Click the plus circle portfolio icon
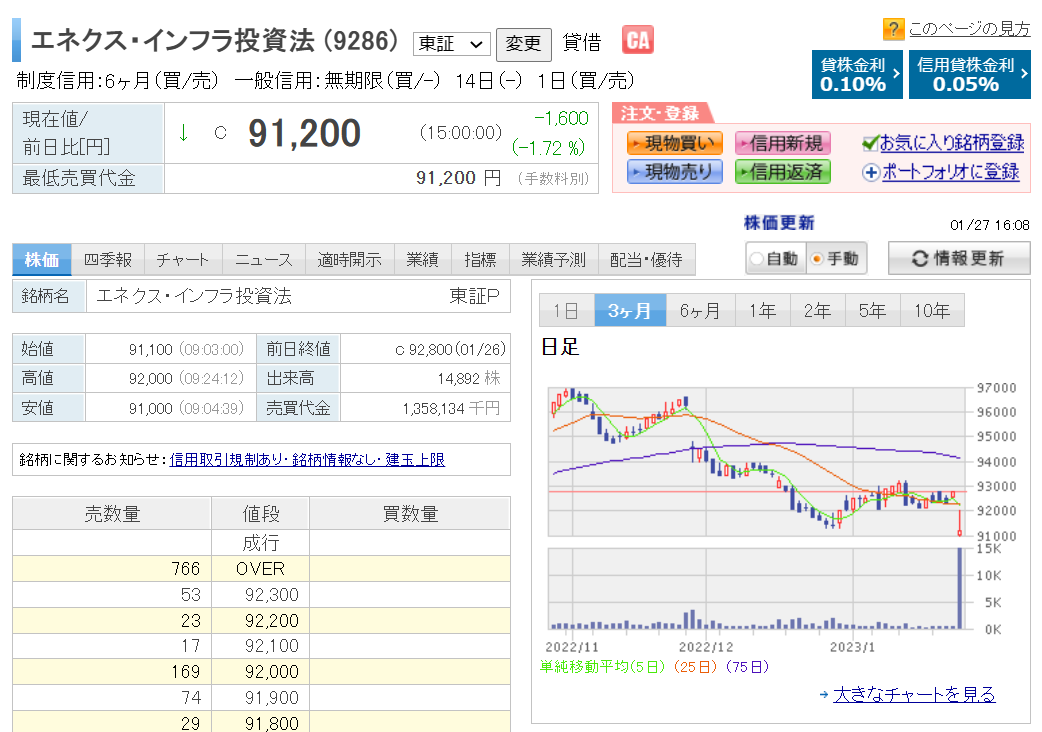The image size is (1042, 732). pyautogui.click(x=871, y=173)
